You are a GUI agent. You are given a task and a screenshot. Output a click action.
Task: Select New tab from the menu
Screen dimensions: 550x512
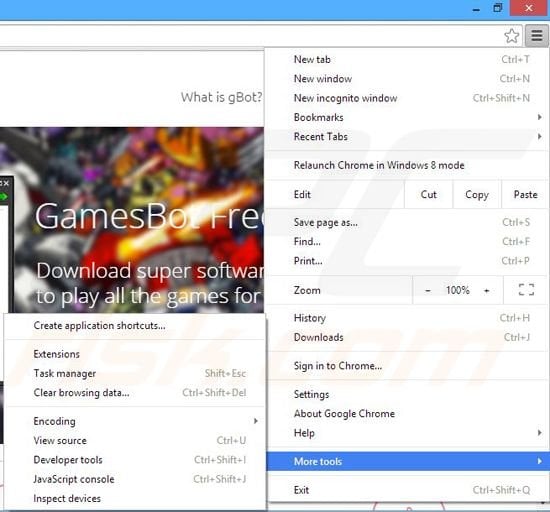pos(407,59)
